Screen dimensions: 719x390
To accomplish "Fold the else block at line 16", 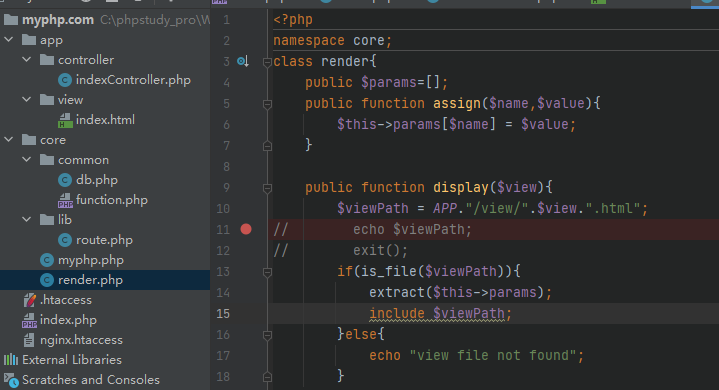I will (x=267, y=335).
